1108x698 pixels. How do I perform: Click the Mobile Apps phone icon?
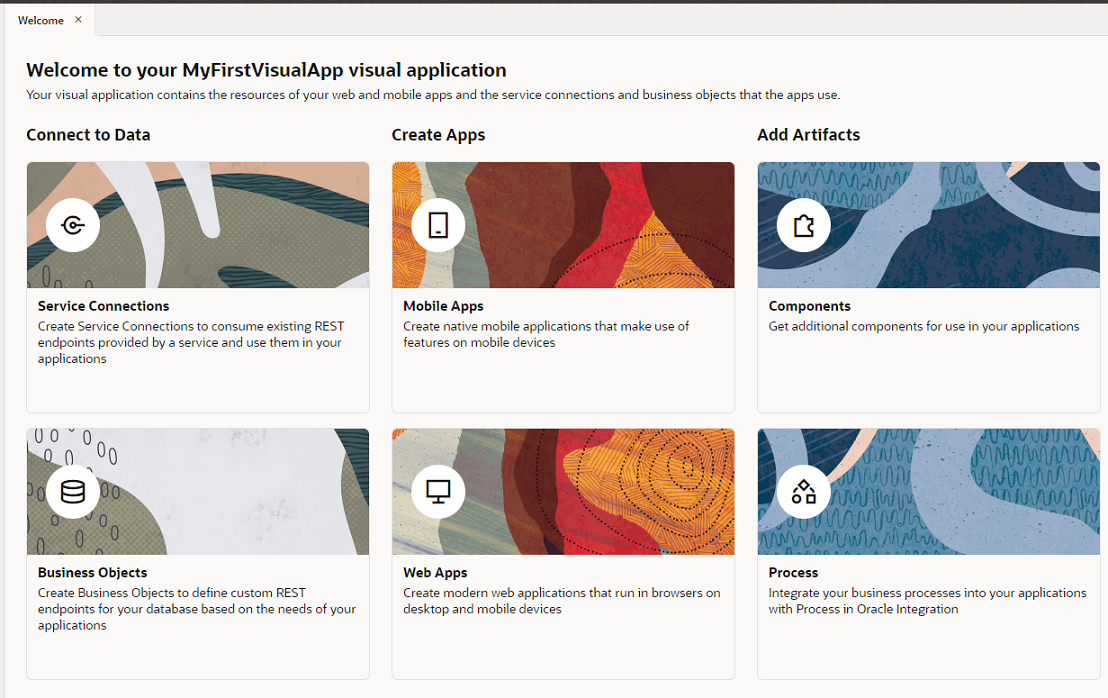tap(438, 225)
